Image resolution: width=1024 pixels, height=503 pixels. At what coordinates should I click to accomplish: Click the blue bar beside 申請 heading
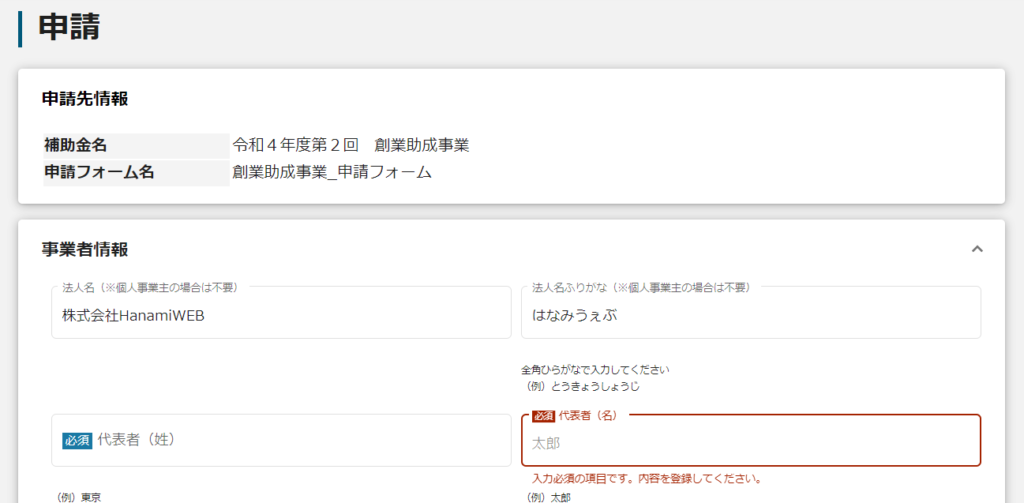pyautogui.click(x=20, y=28)
